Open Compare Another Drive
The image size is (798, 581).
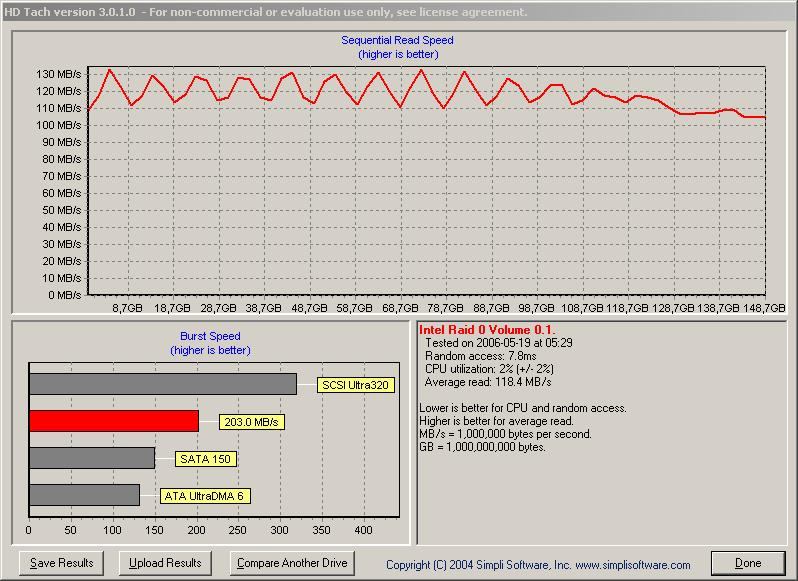point(292,563)
